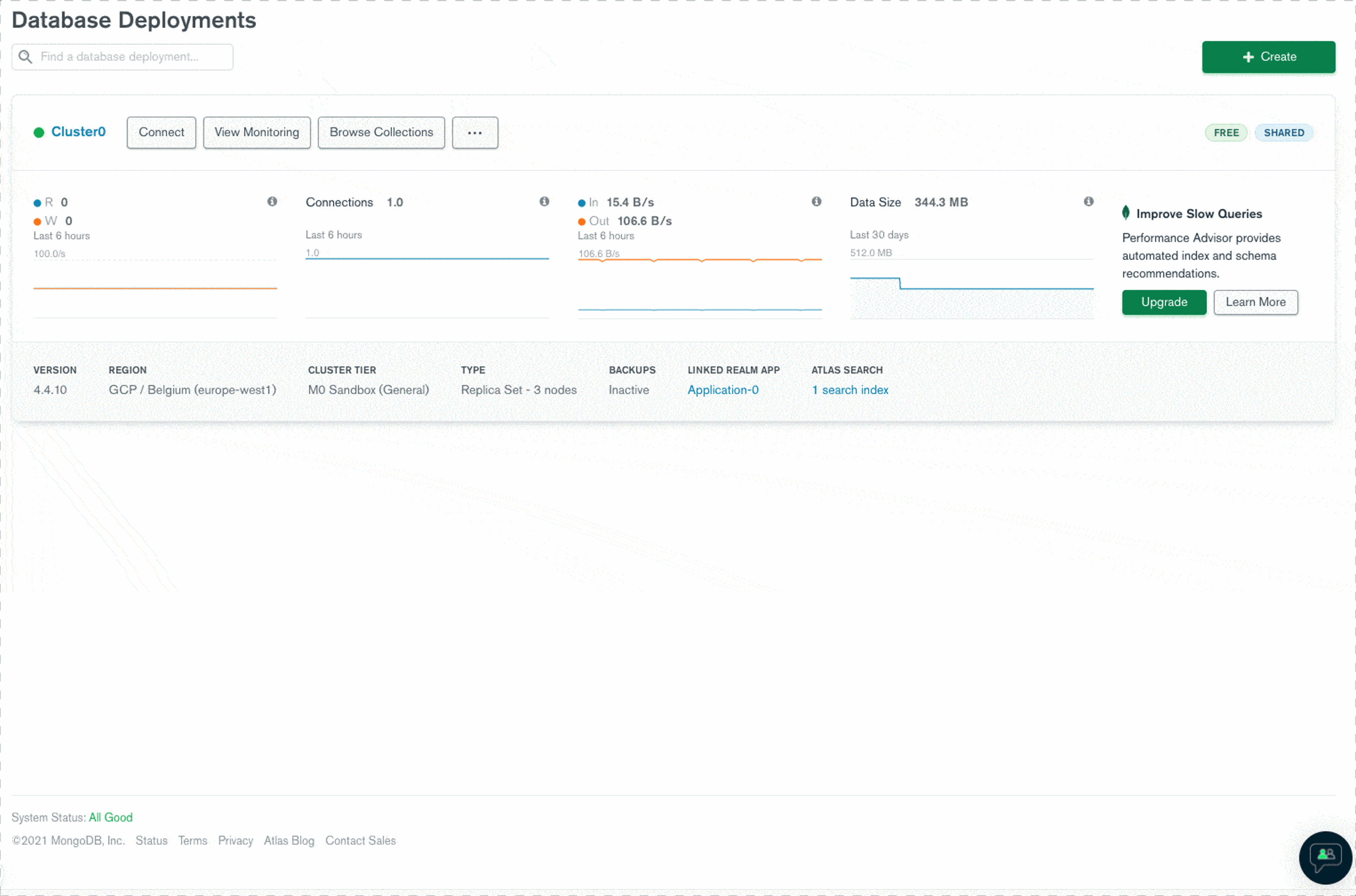Open the ellipsis more-options menu
Viewport: 1356px width, 896px height.
point(475,132)
